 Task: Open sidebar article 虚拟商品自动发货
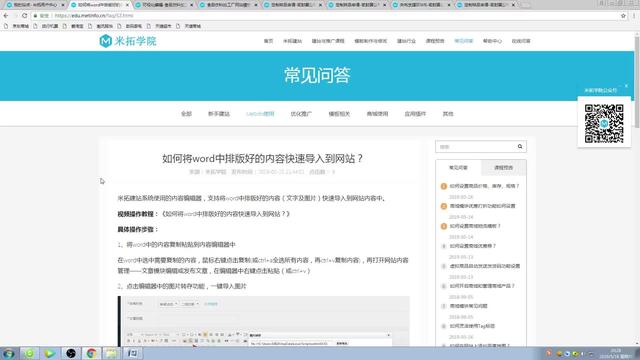(x=484, y=266)
